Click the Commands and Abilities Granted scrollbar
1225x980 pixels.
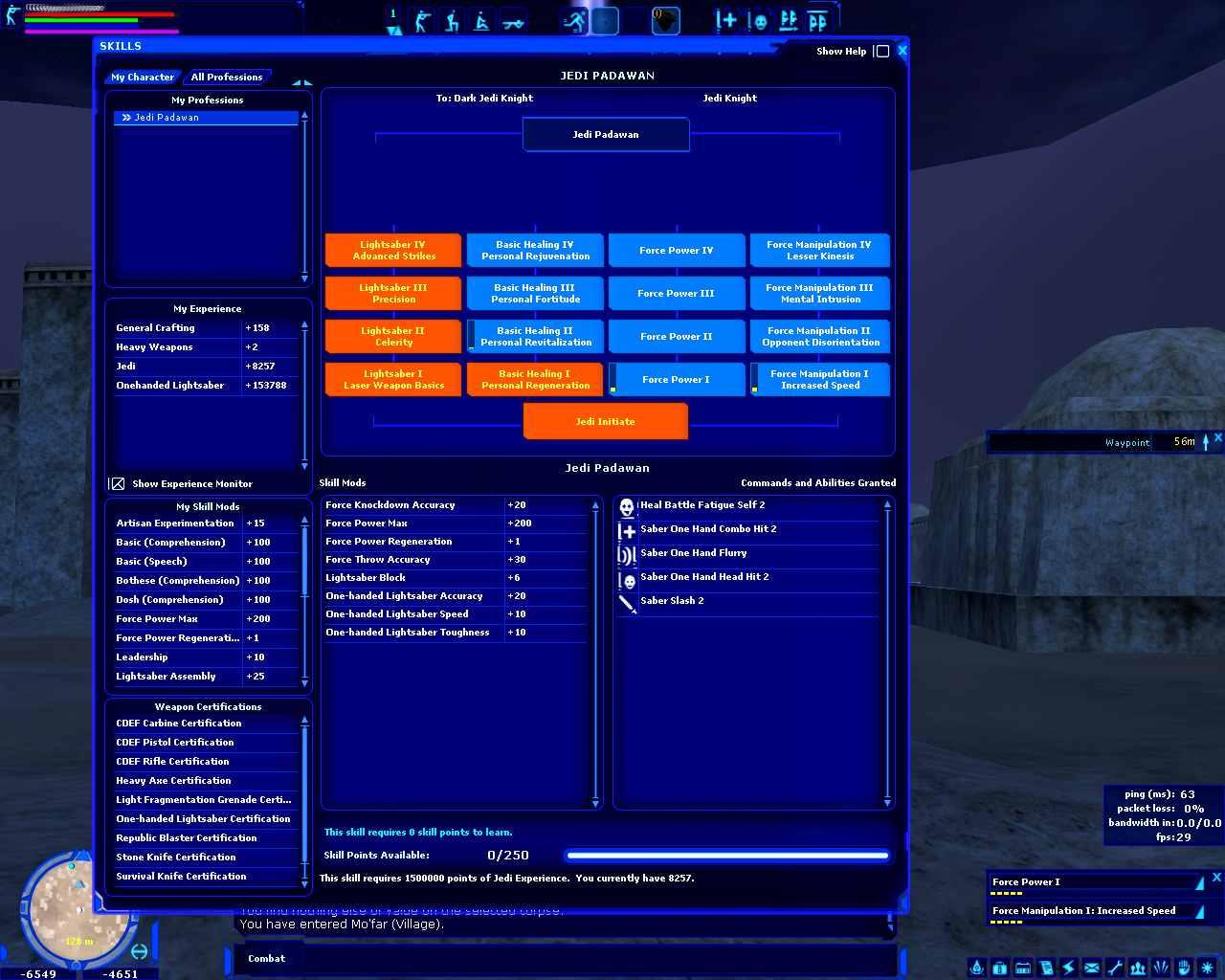pyautogui.click(x=887, y=653)
